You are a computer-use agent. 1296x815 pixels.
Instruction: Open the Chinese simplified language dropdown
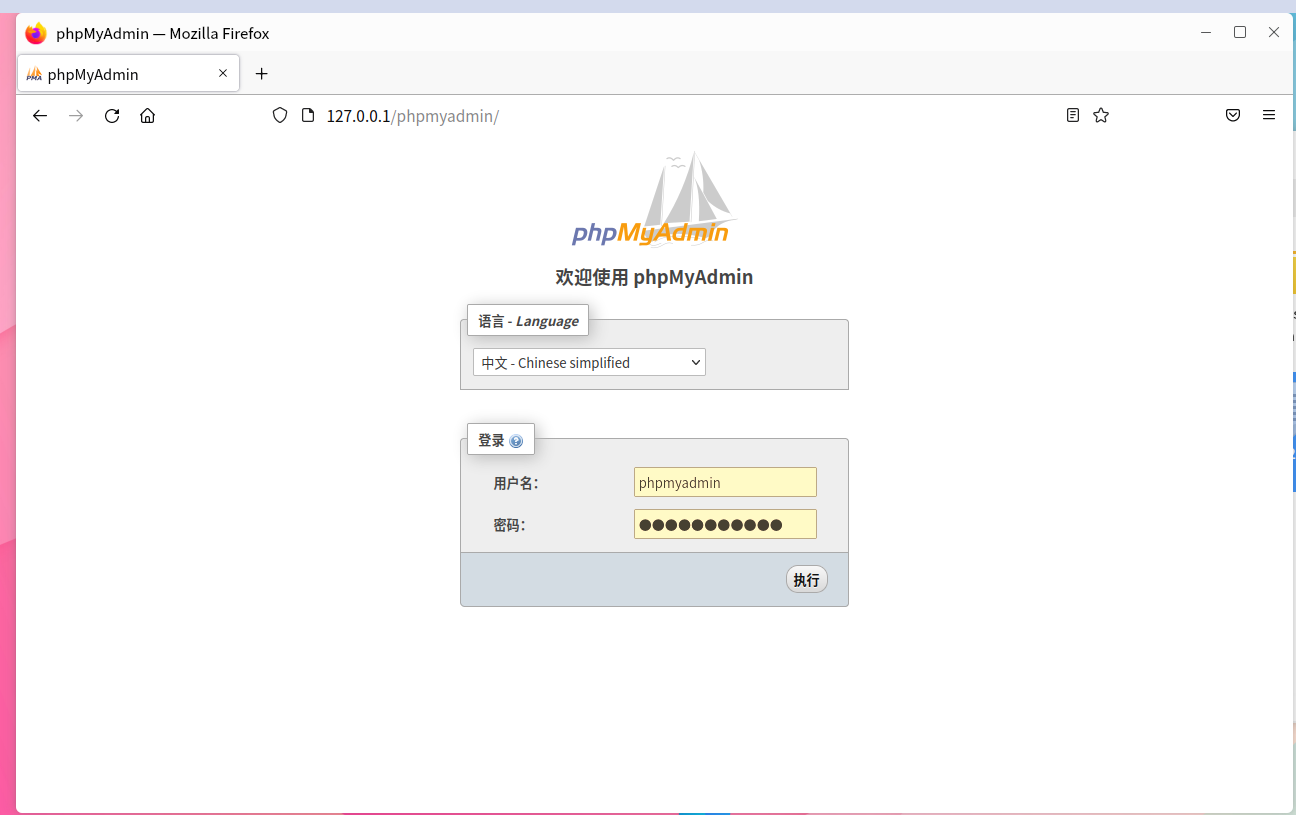click(x=589, y=362)
